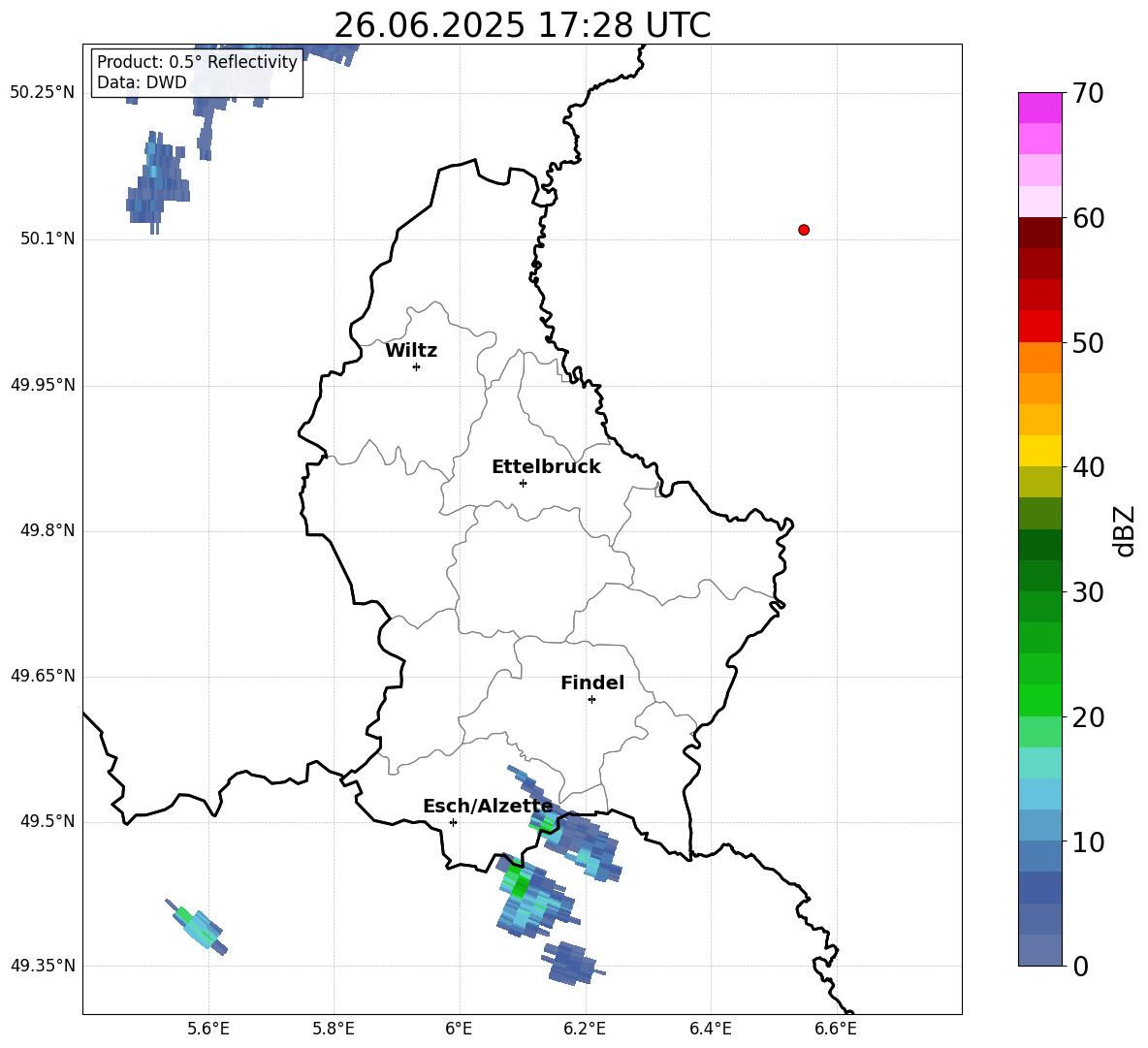The height and width of the screenshot is (1048, 1148).
Task: Click the orange colorbar segment below 50
Action: pos(1040,357)
